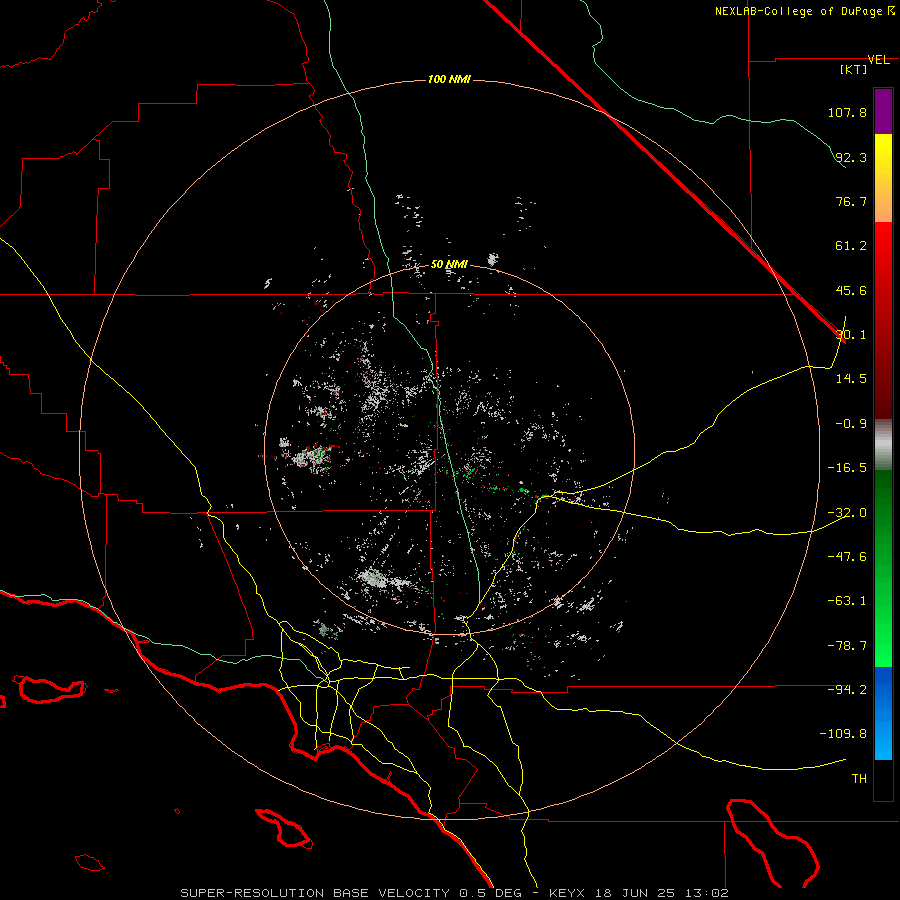This screenshot has width=900, height=900.
Task: Click the -32.0 velocity scale value
Action: tap(847, 513)
